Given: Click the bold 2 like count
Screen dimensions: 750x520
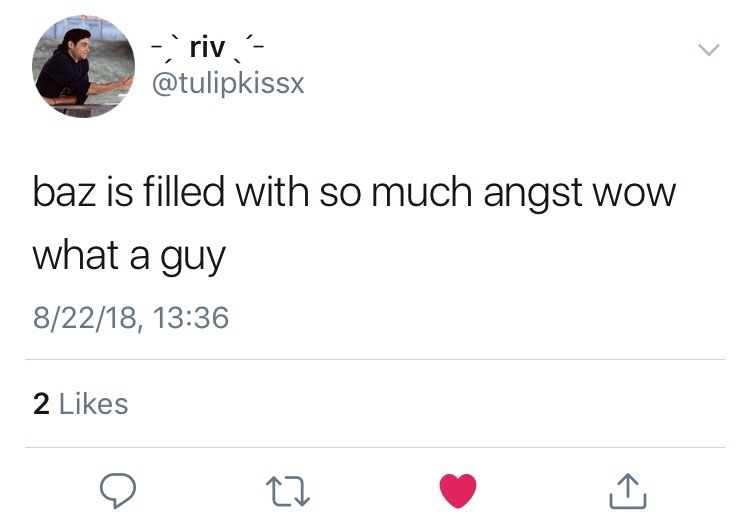Looking at the screenshot, I should 41,404.
